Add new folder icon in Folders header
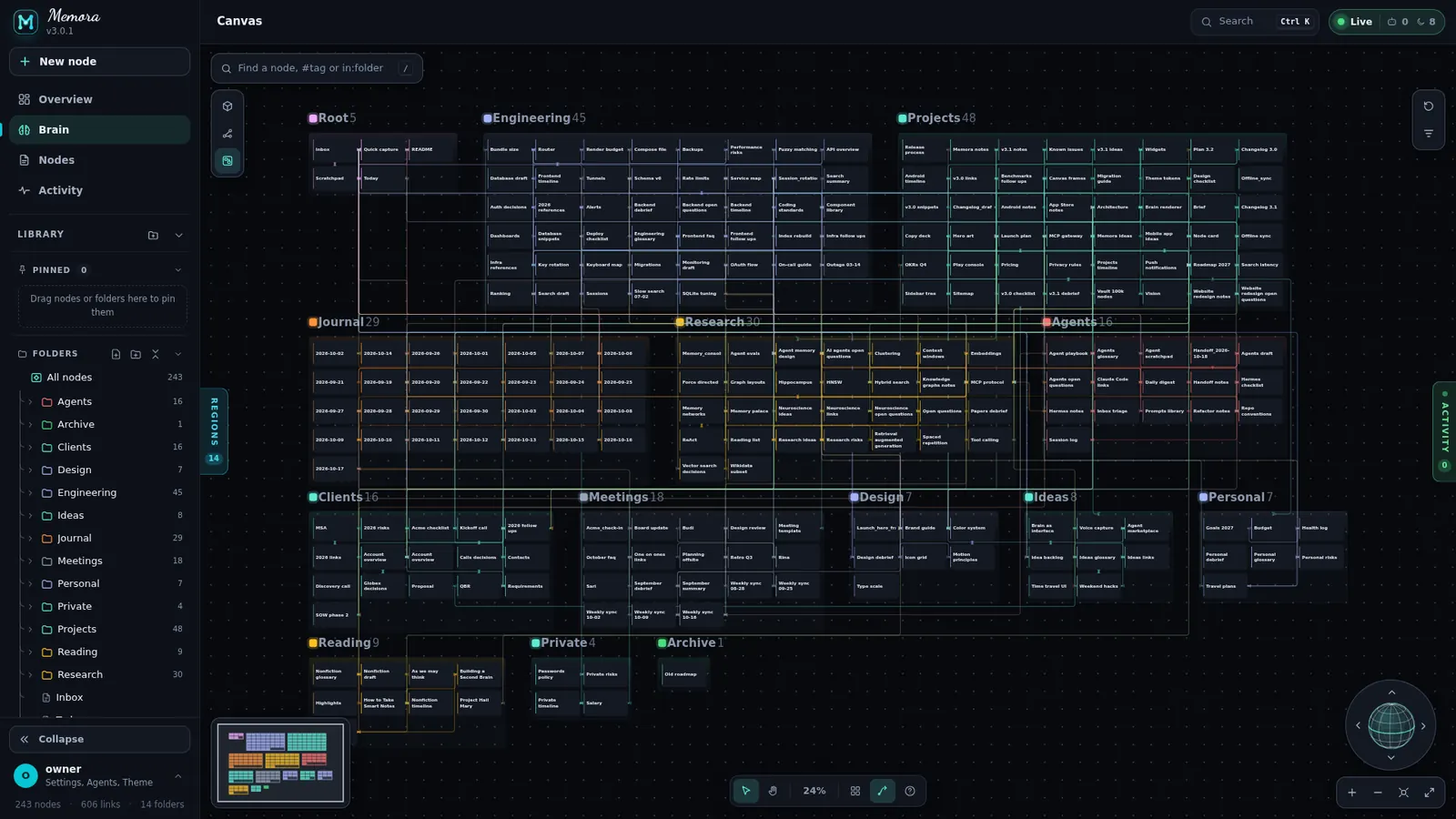 pyautogui.click(x=136, y=354)
